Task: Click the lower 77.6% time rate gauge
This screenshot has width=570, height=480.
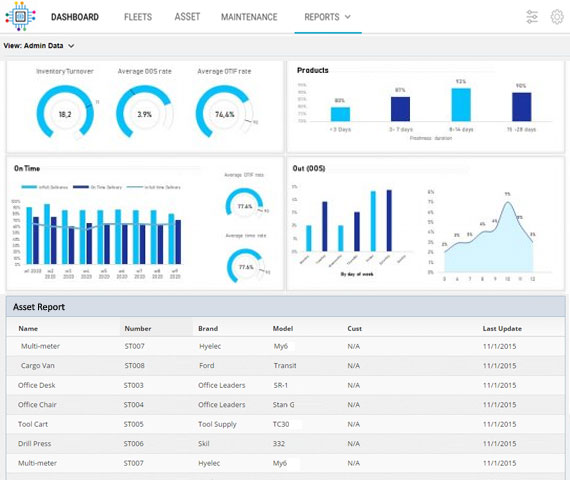Action: 246,265
